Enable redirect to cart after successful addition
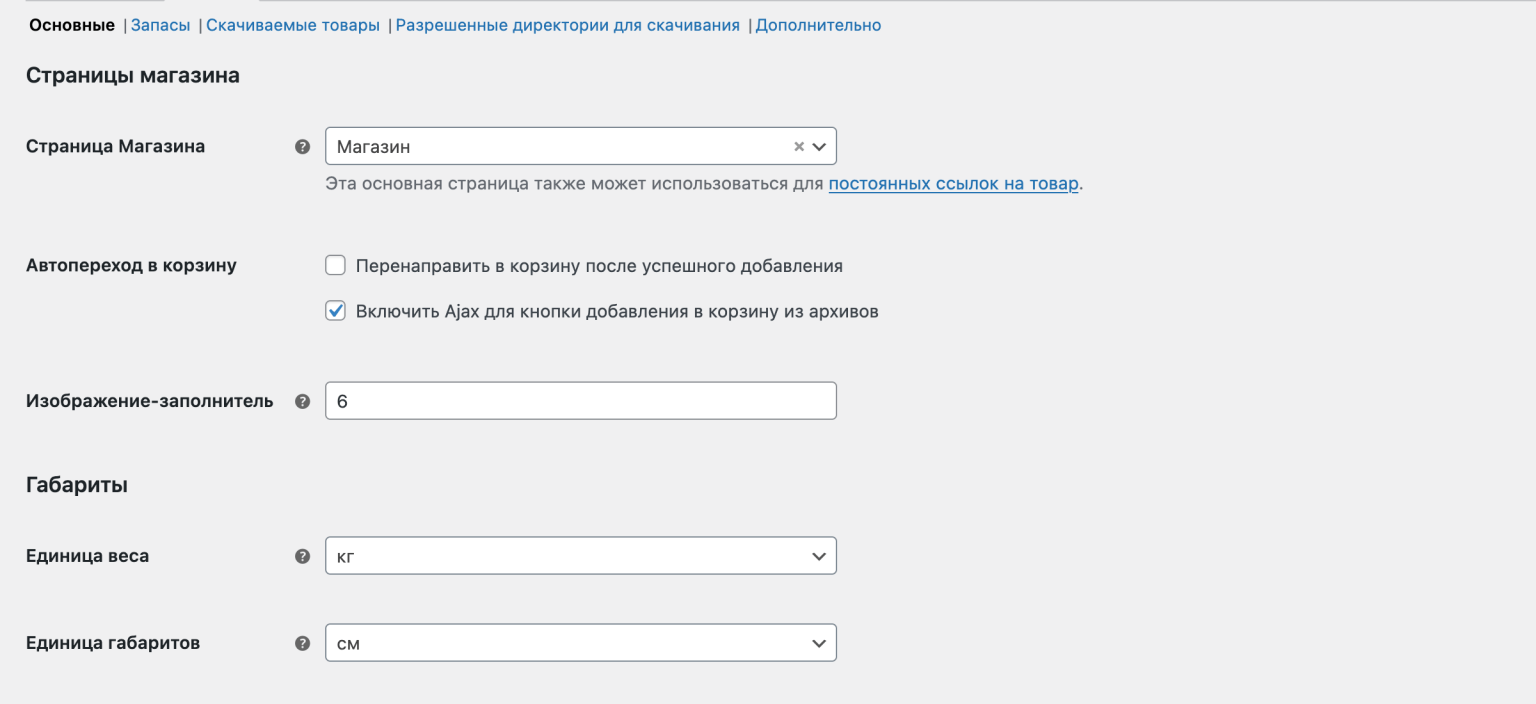 coord(335,265)
